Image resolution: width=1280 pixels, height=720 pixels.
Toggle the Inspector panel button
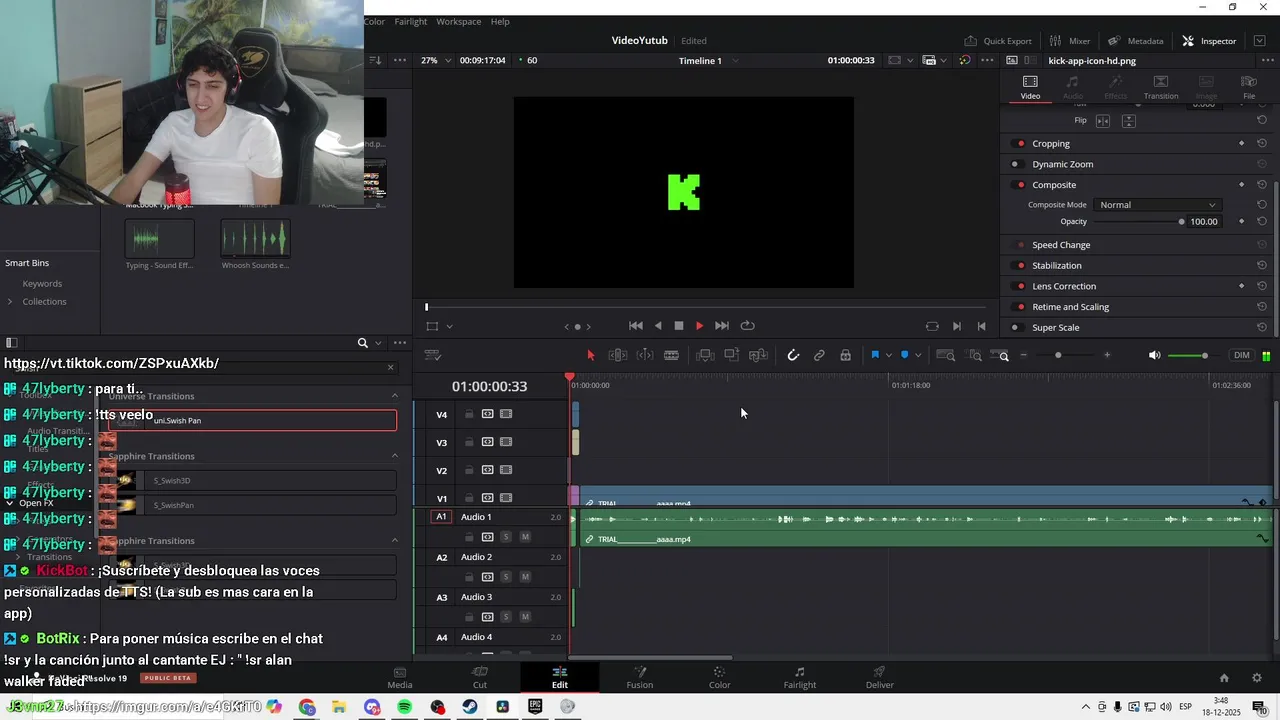coord(1209,41)
